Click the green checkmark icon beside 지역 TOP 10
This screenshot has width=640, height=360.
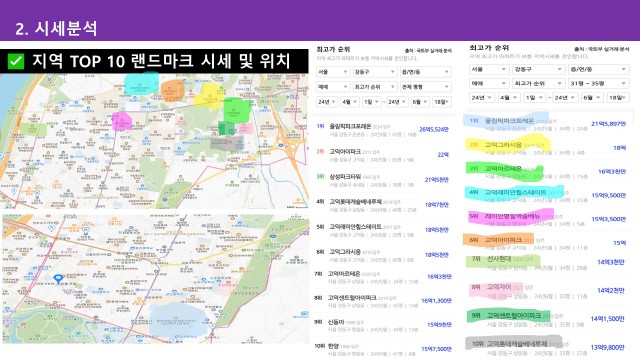[x=16, y=61]
